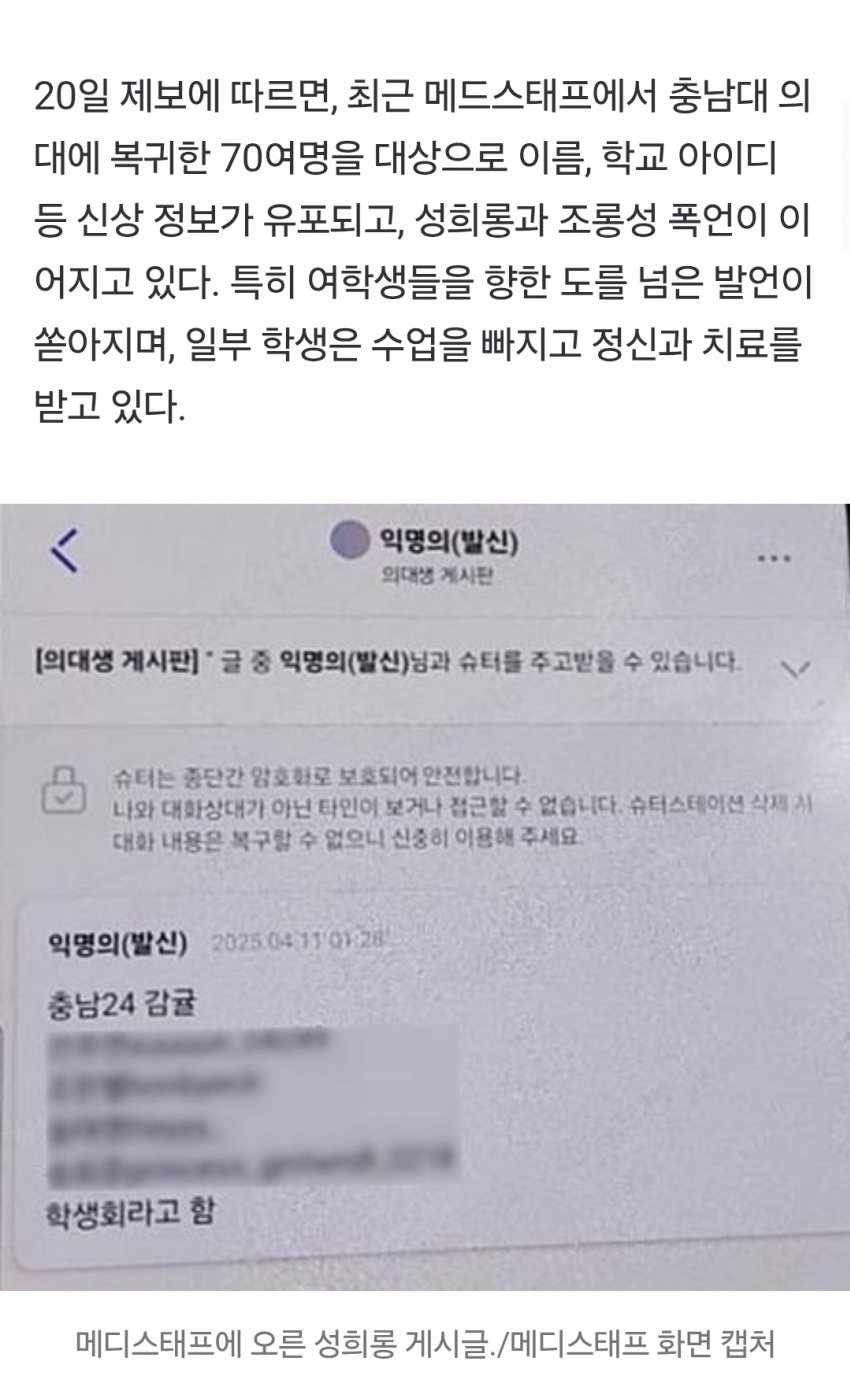850x1398 pixels.
Task: Select the 학생회라고 함 message line
Action: 131,1214
